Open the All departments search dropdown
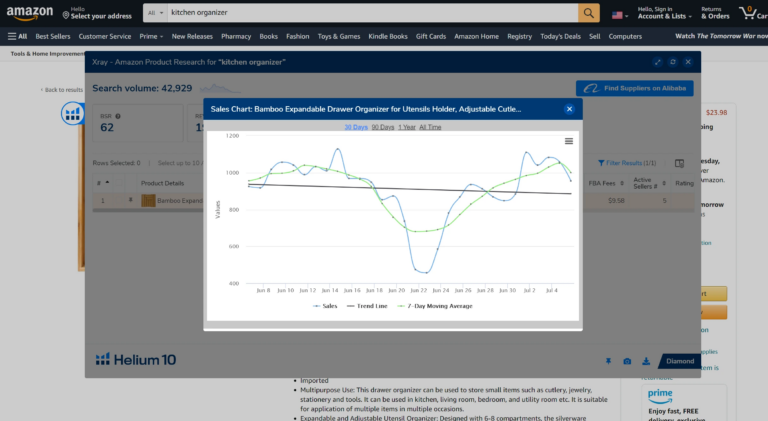Viewport: 768px width, 421px height. pos(156,13)
